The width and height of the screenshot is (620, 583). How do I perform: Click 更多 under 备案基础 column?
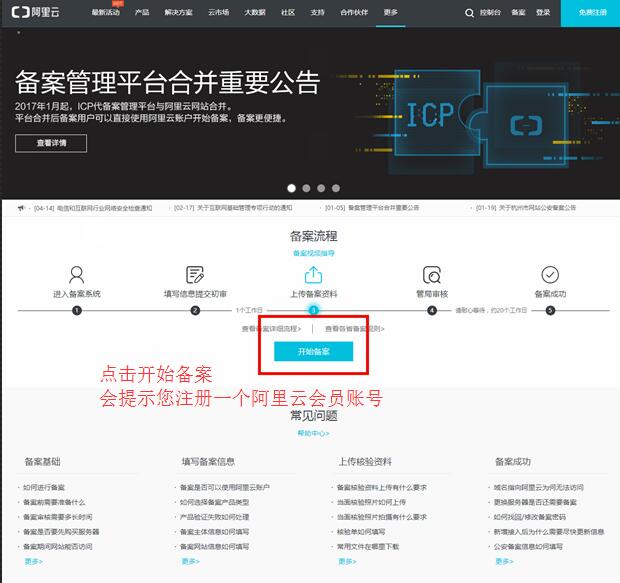(34, 561)
